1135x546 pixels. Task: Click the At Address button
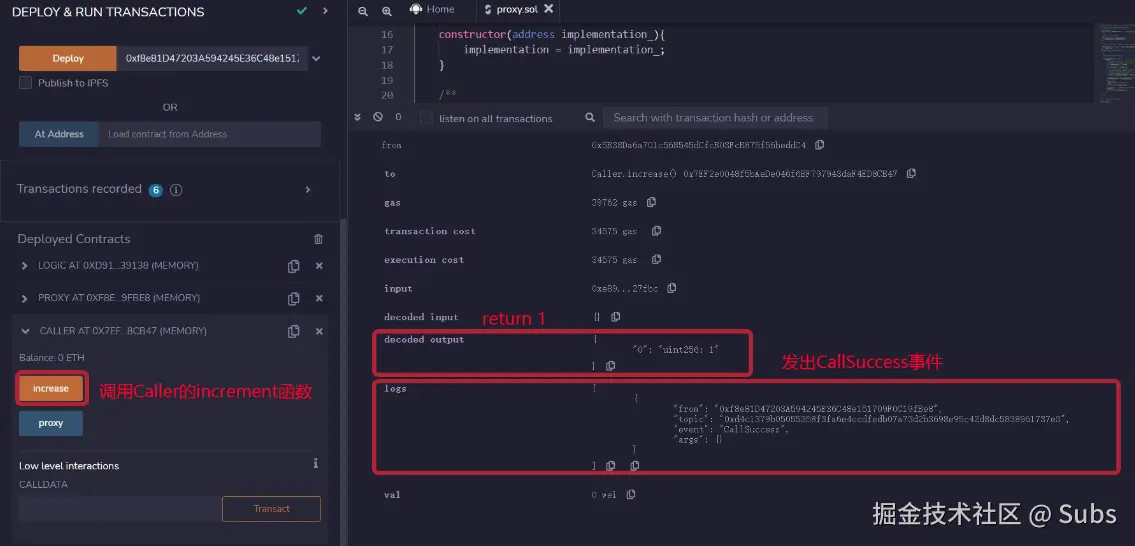tap(59, 134)
